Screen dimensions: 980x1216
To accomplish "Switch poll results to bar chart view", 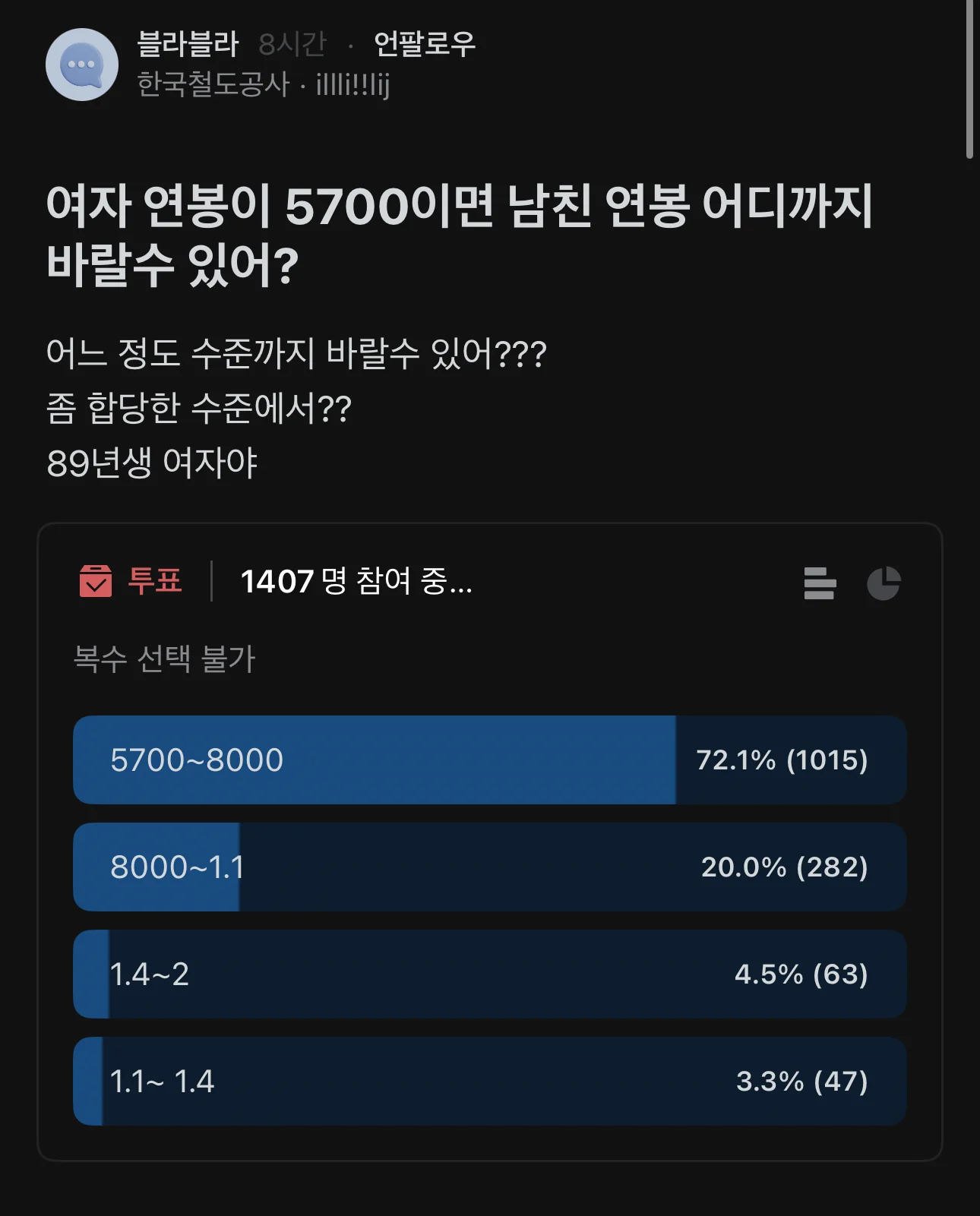I will 820,583.
